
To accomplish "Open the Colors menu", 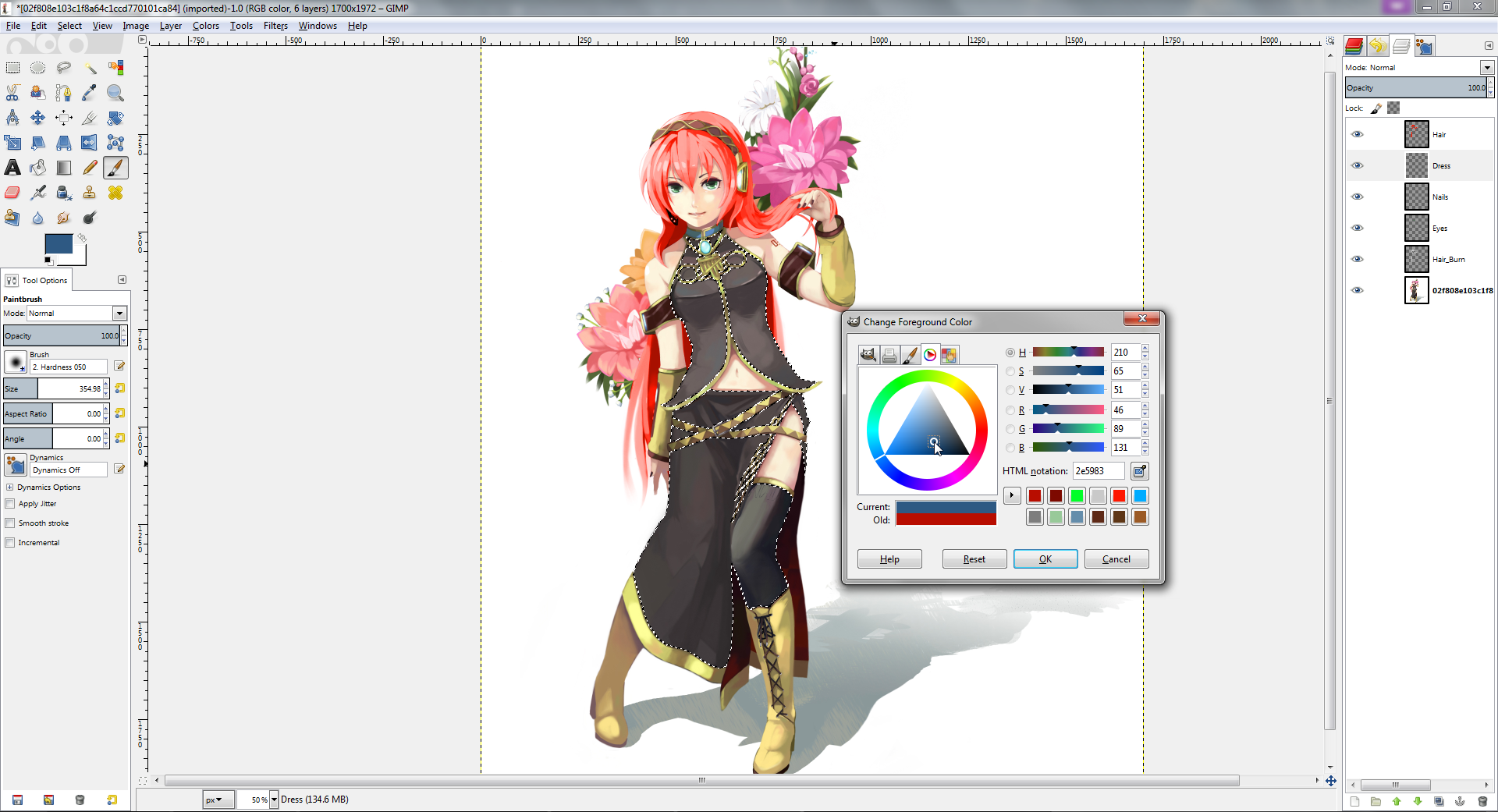I will (206, 26).
